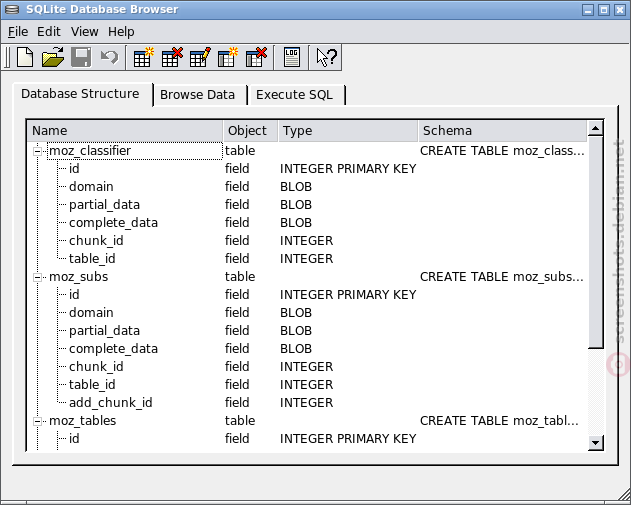
Task: Select table_id field under moz_subs
Action: [x=92, y=384]
